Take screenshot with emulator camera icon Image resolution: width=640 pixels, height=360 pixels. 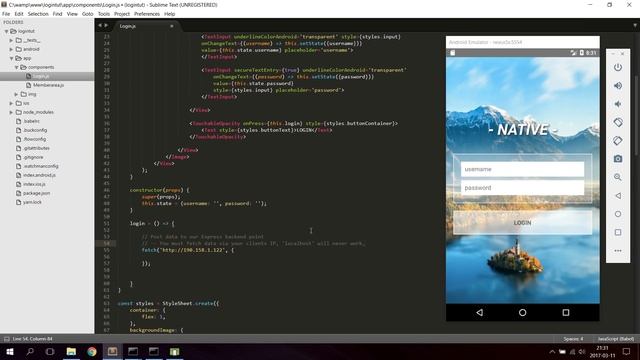coord(618,159)
